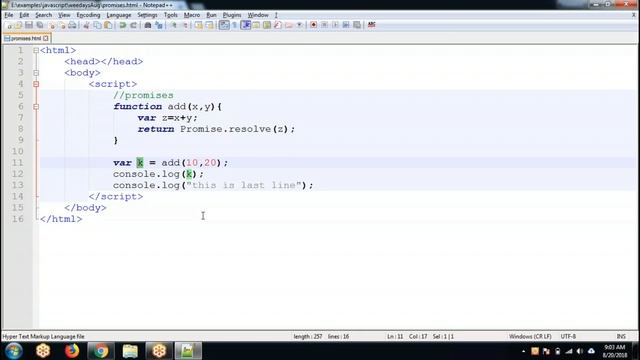This screenshot has width=640, height=360.
Task: Click the New file toolbar icon
Action: point(9,25)
